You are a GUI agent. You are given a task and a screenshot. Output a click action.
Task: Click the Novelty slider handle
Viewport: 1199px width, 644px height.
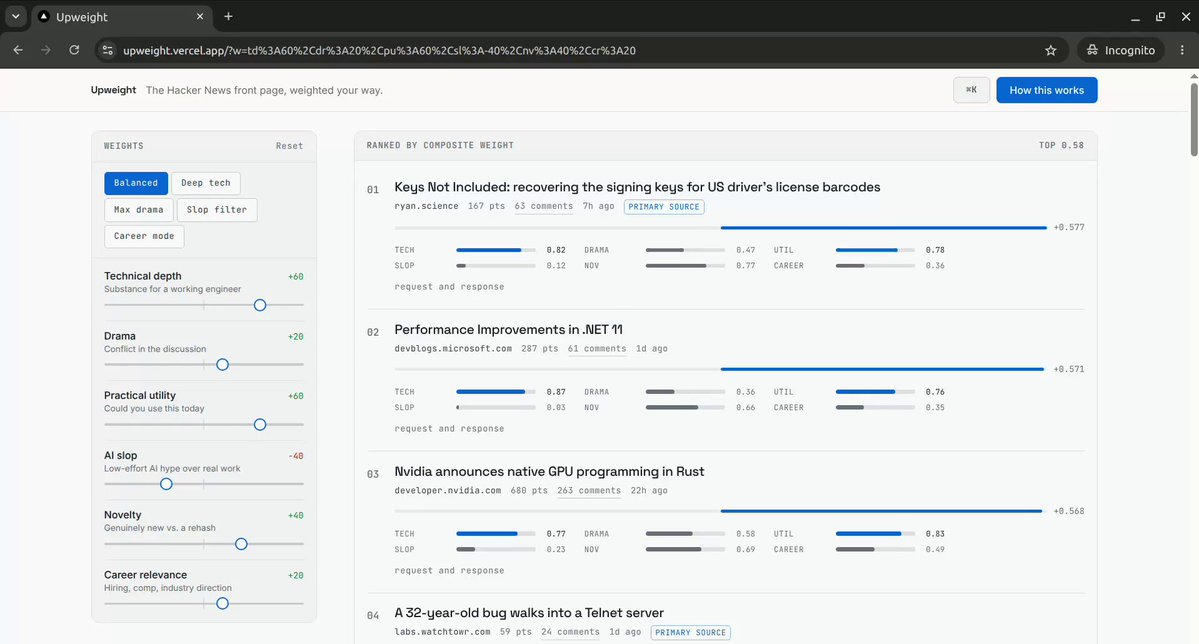[x=241, y=544]
